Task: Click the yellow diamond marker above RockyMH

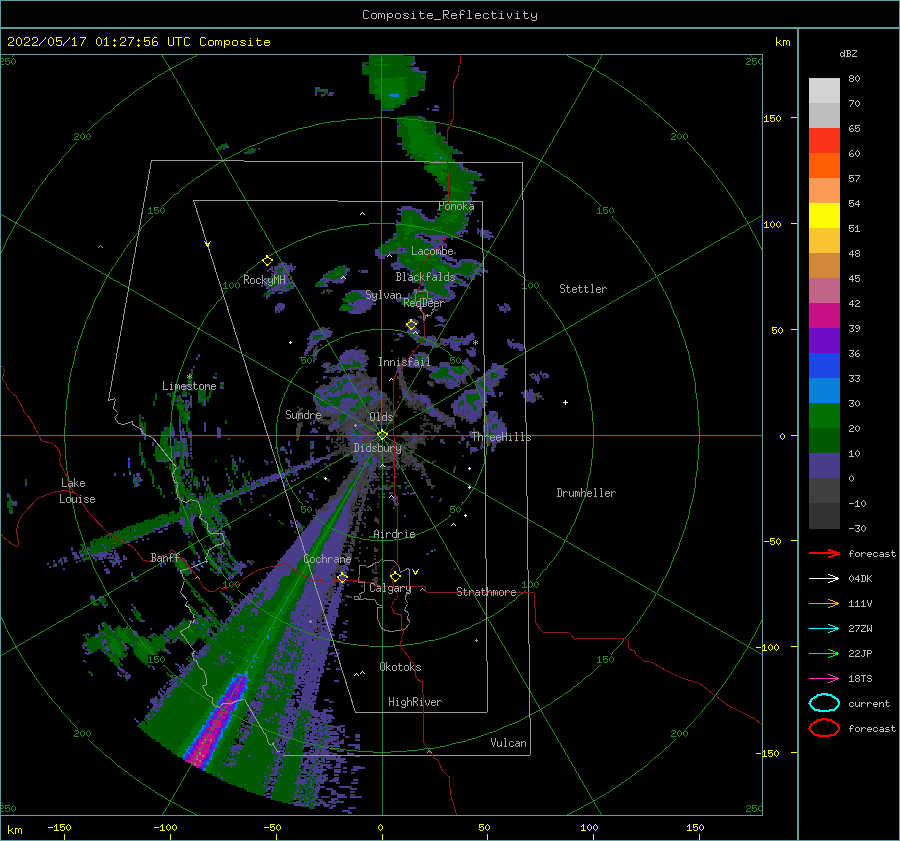Action: point(267,261)
